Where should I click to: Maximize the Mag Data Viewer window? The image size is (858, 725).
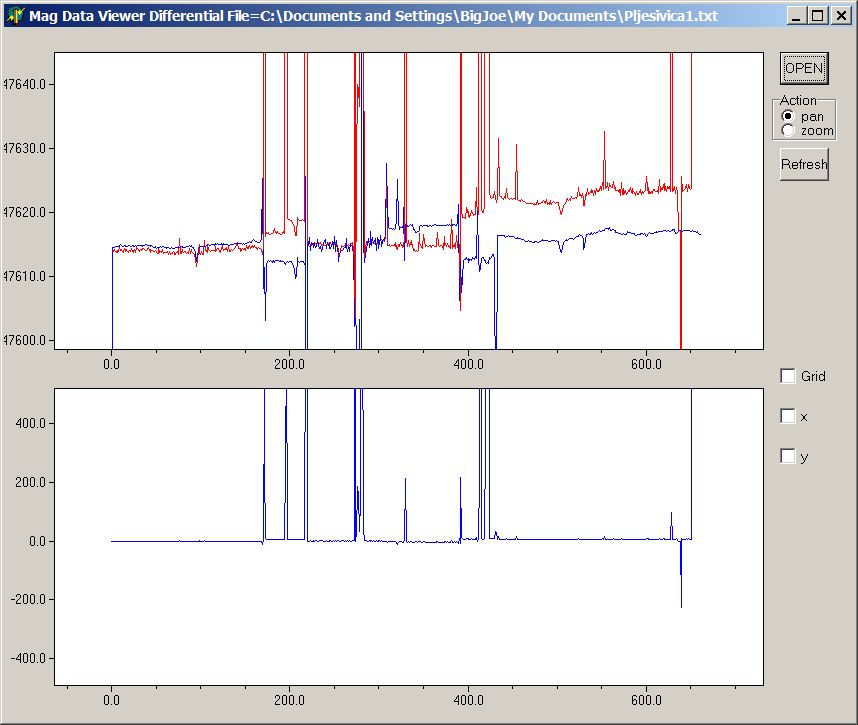[x=817, y=16]
